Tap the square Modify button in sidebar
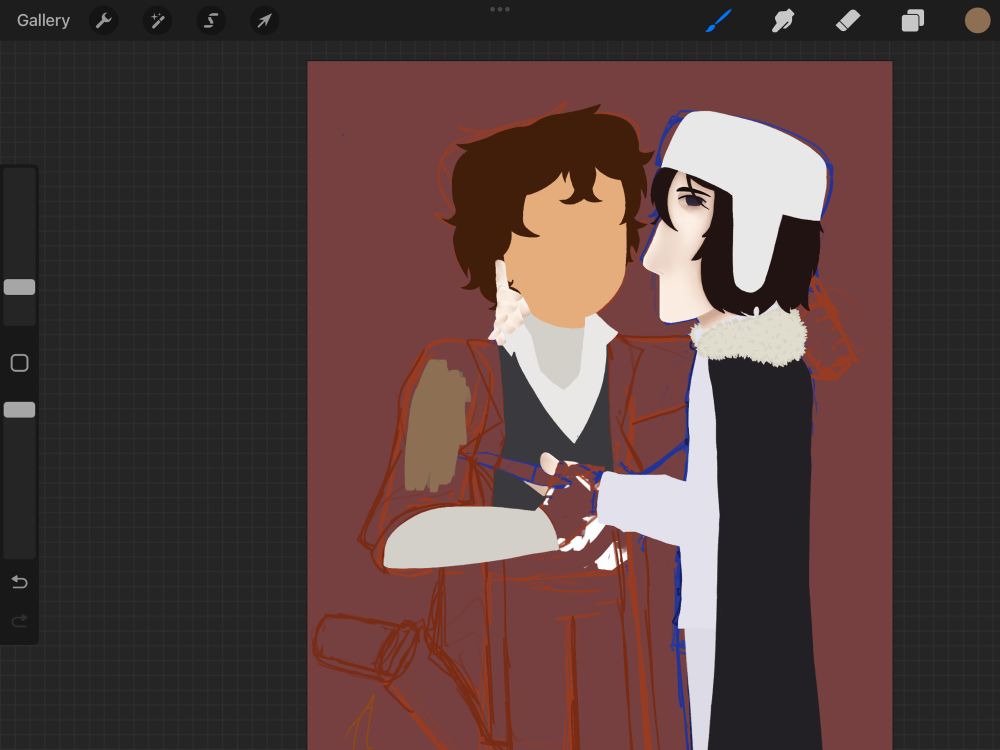Image resolution: width=1000 pixels, height=750 pixels. 19,363
